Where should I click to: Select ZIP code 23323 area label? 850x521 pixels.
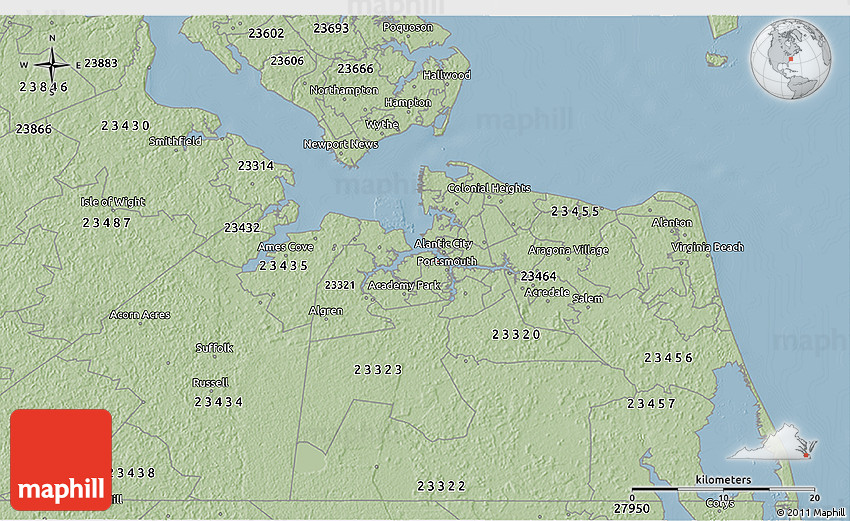click(378, 370)
